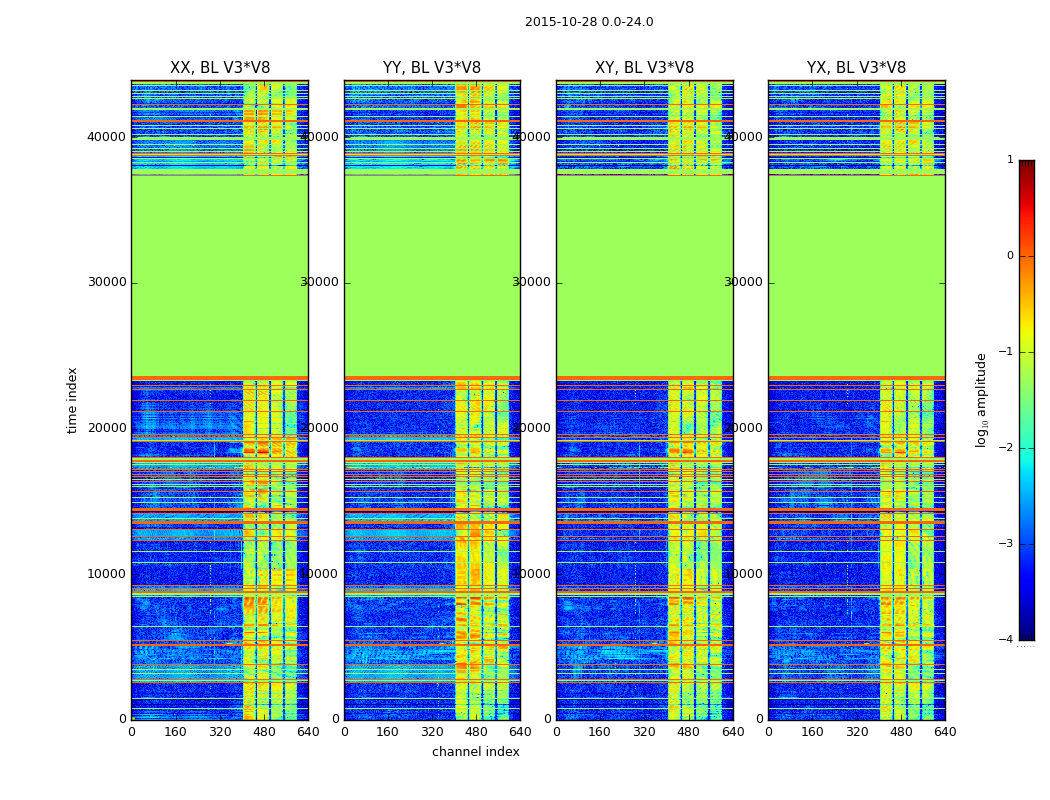Screen dimensions: 1050x800
Task: Click the 320 tick under YY panel
Action: 432,732
